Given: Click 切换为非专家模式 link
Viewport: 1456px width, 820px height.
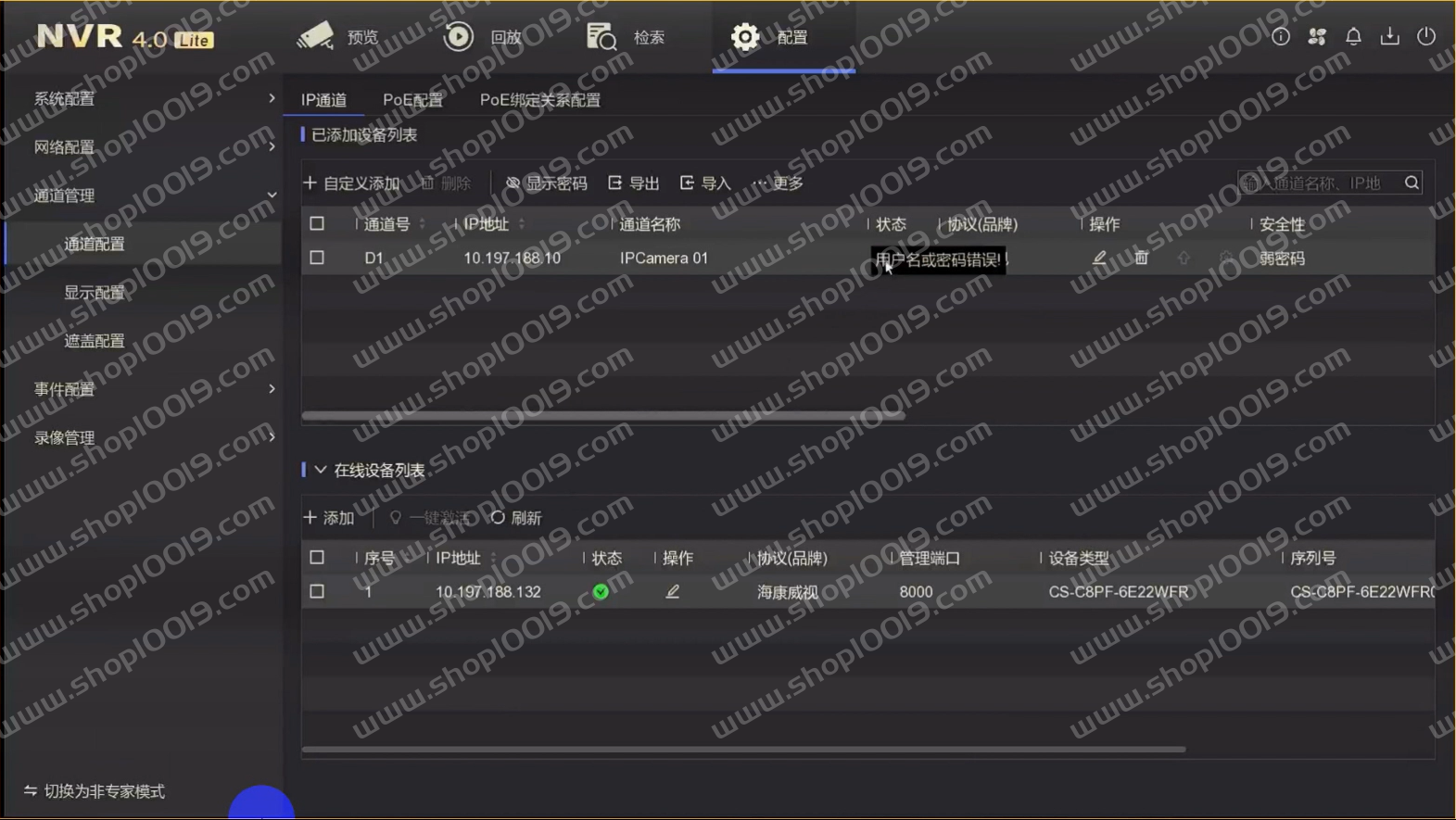Looking at the screenshot, I should 95,791.
